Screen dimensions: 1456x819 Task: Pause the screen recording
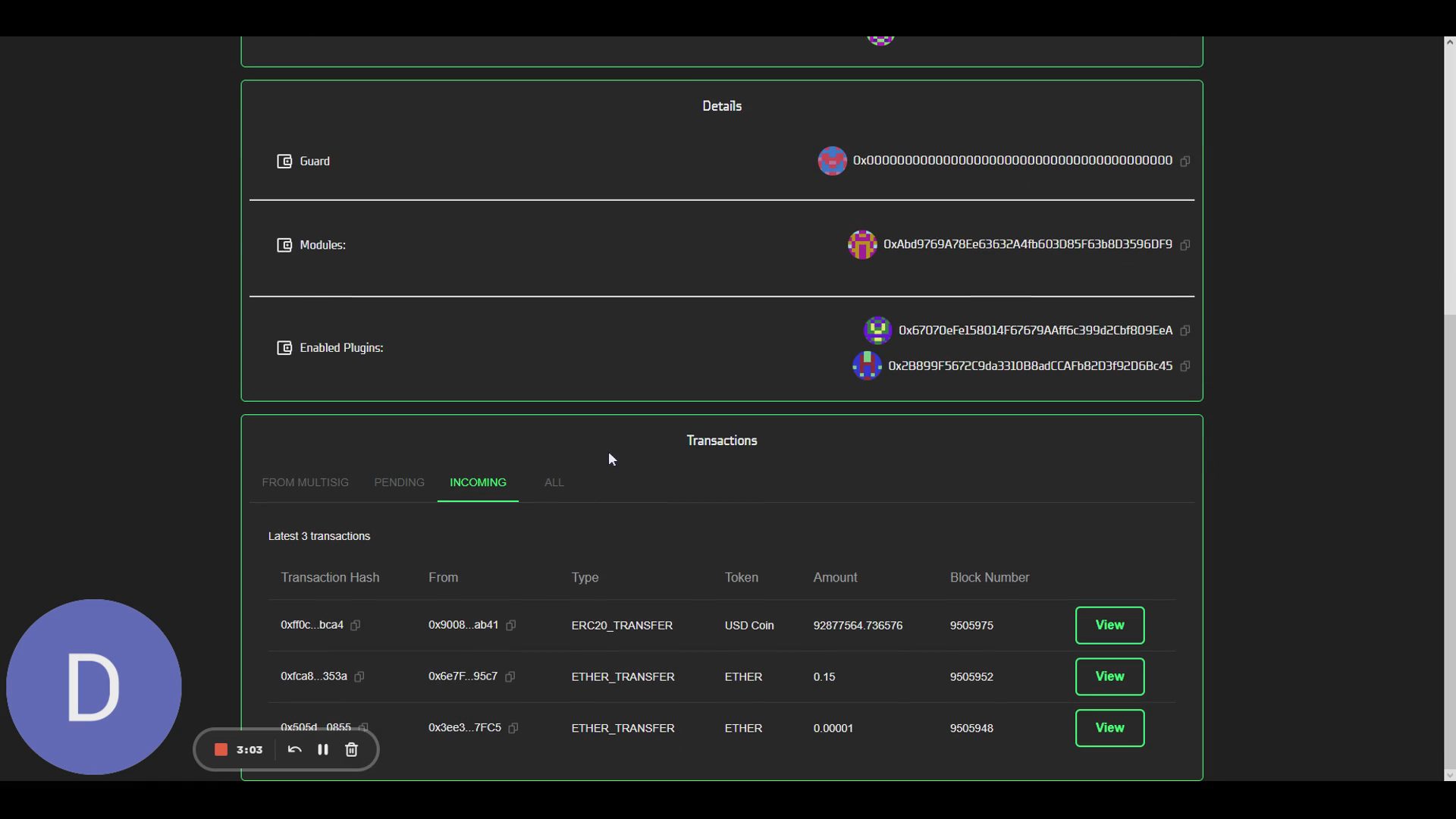[x=323, y=749]
